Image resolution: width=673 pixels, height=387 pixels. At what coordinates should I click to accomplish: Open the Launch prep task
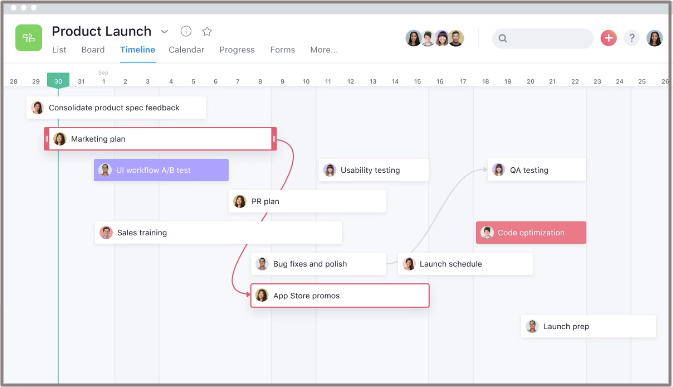point(588,327)
